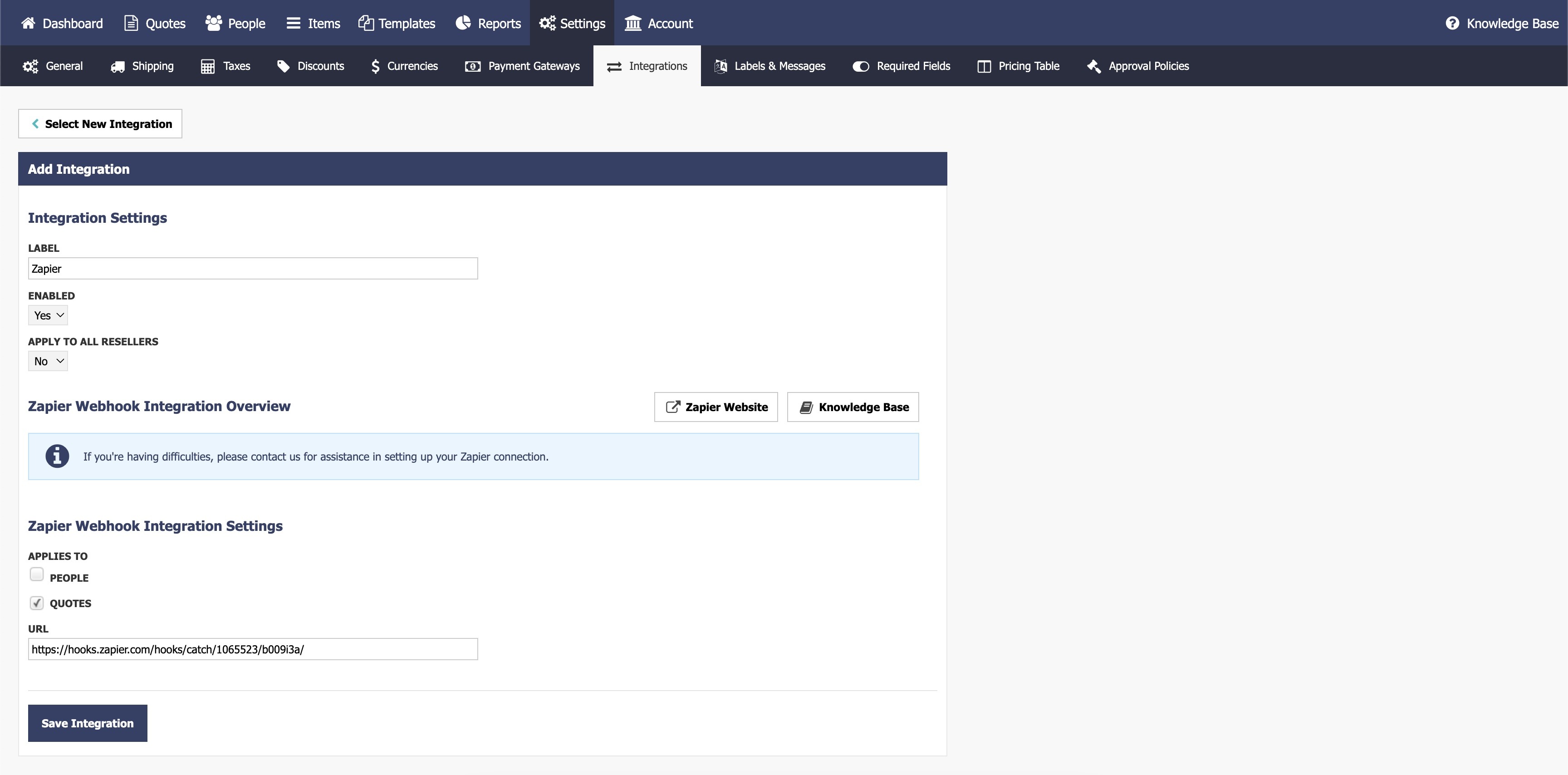Viewport: 1568px width, 775px height.
Task: Switch to the Taxes settings tab
Action: (x=225, y=66)
